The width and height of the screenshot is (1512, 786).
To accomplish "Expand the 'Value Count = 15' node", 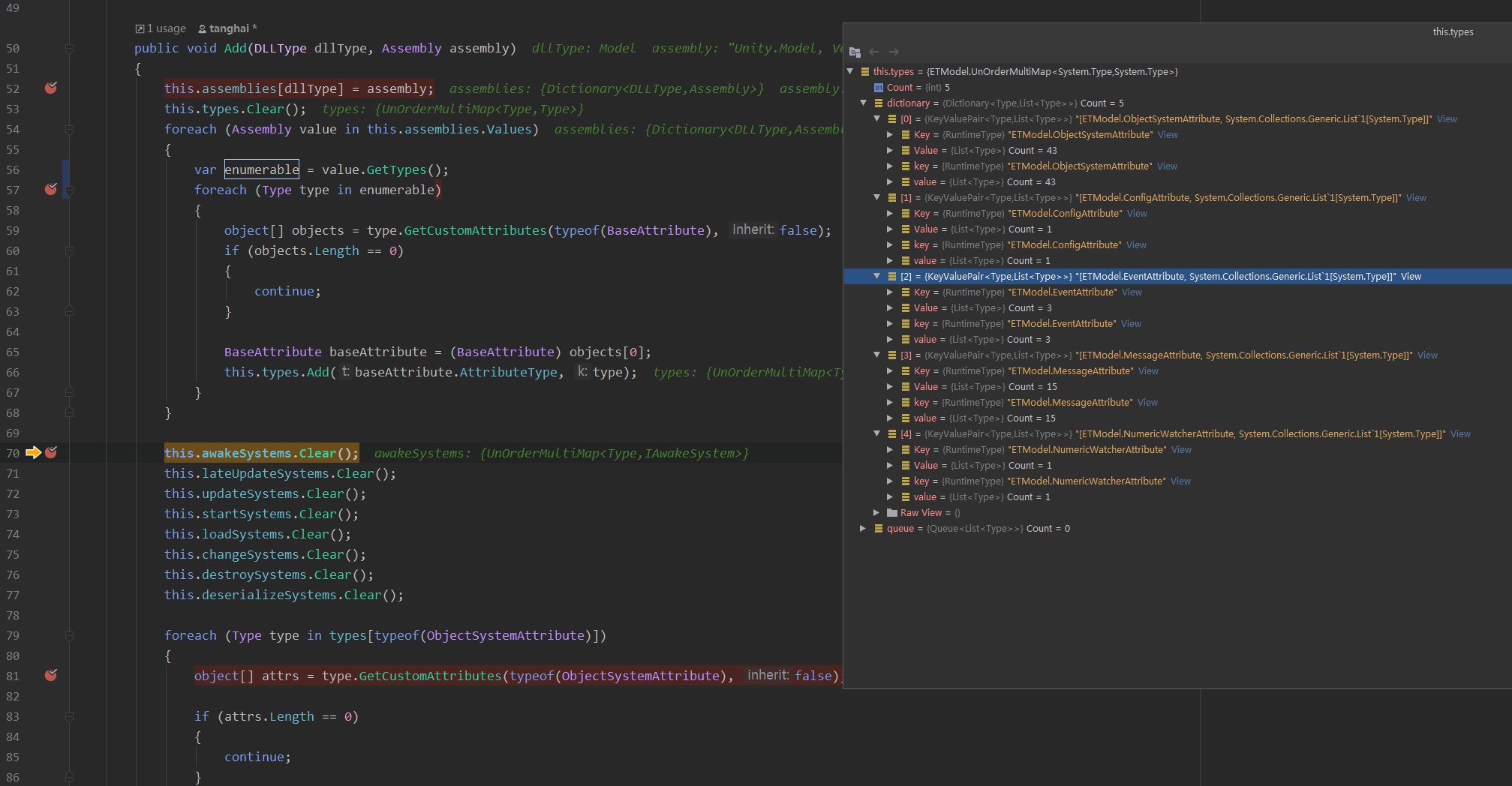I will (x=890, y=386).
